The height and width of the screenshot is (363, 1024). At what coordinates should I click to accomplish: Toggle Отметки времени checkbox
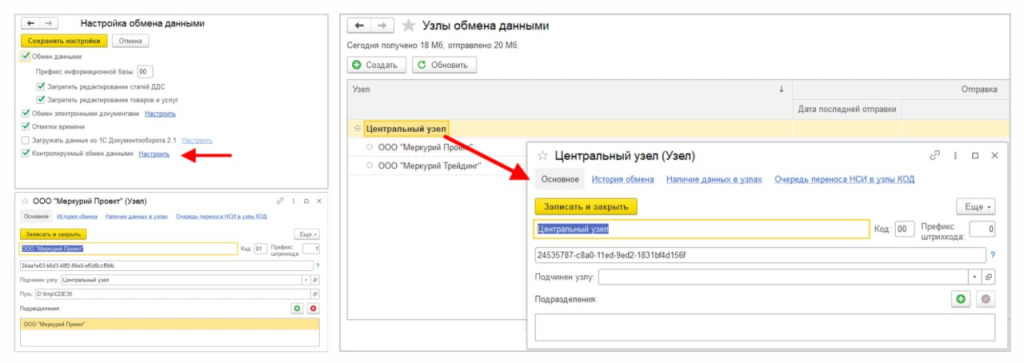(x=25, y=127)
